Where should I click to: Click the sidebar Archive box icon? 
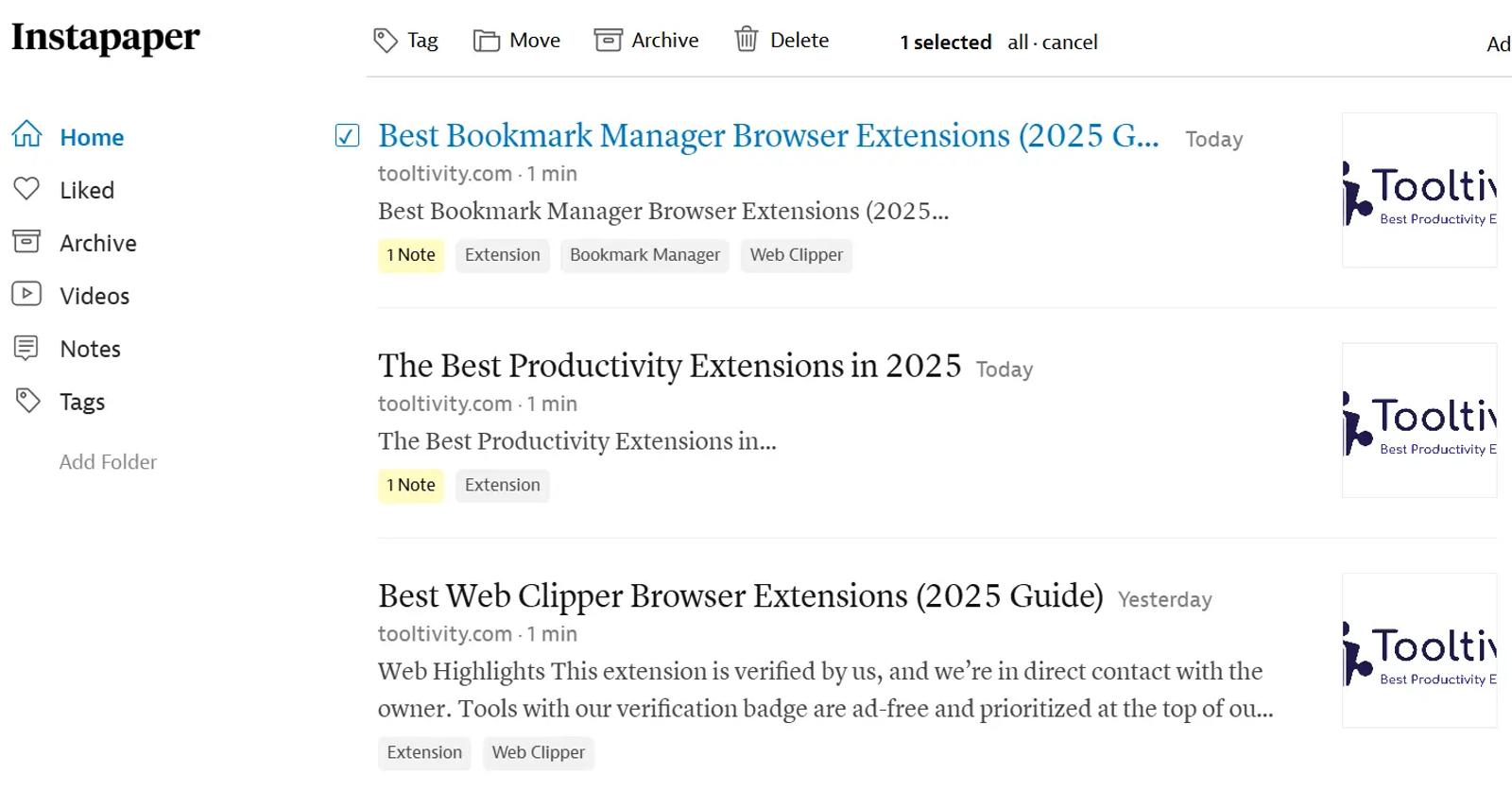click(x=26, y=241)
